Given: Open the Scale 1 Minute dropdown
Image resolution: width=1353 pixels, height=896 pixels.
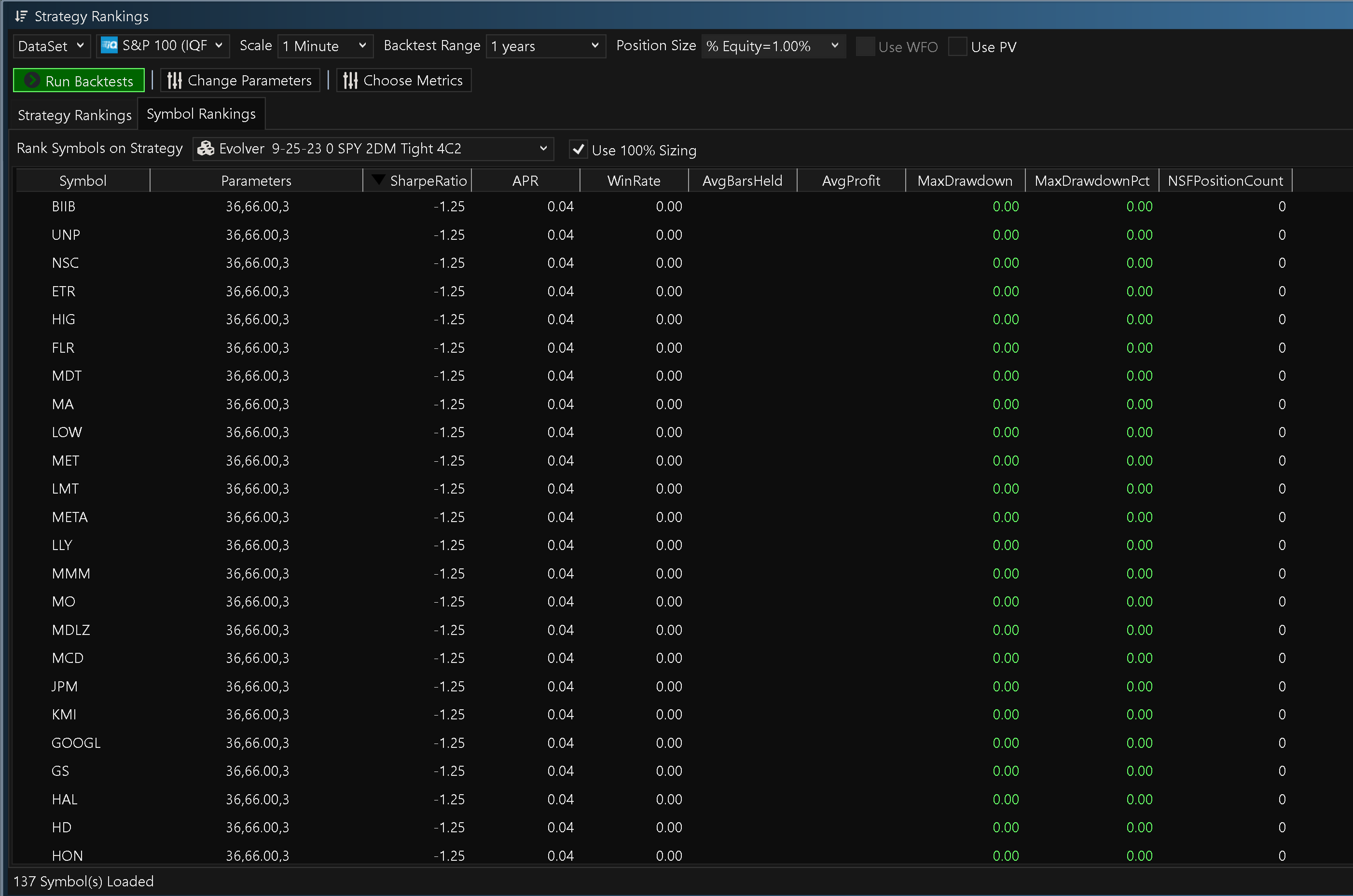Looking at the screenshot, I should coord(325,46).
